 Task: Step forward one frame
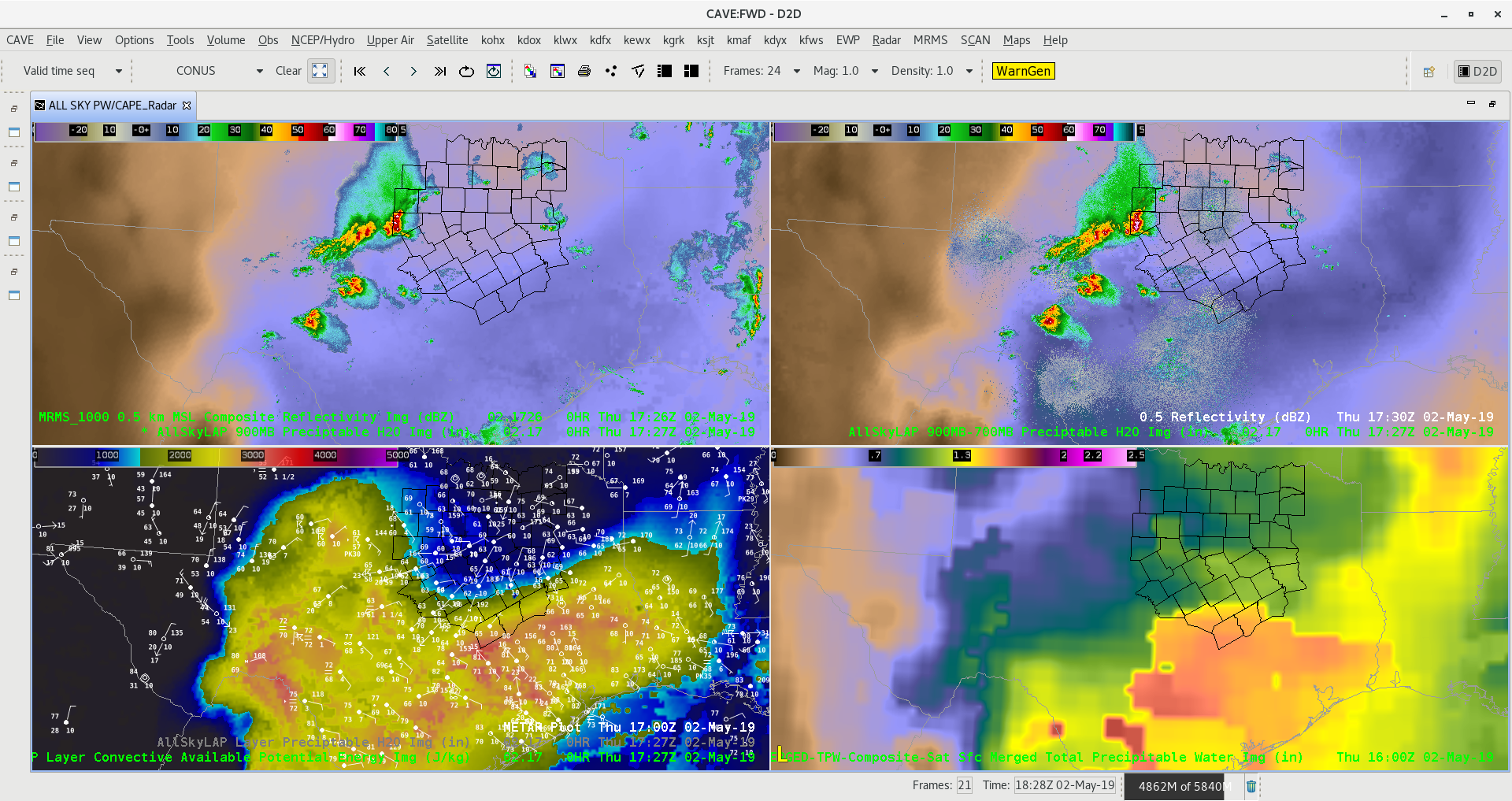[x=413, y=71]
